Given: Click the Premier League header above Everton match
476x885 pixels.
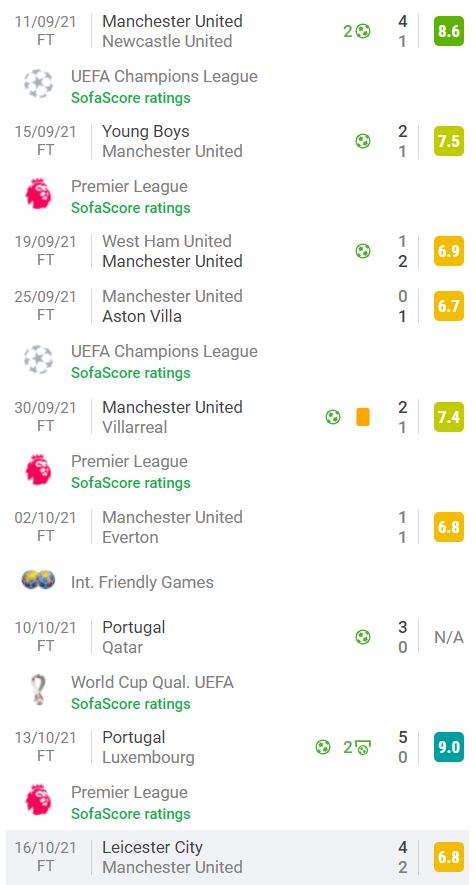Looking at the screenshot, I should tap(129, 461).
